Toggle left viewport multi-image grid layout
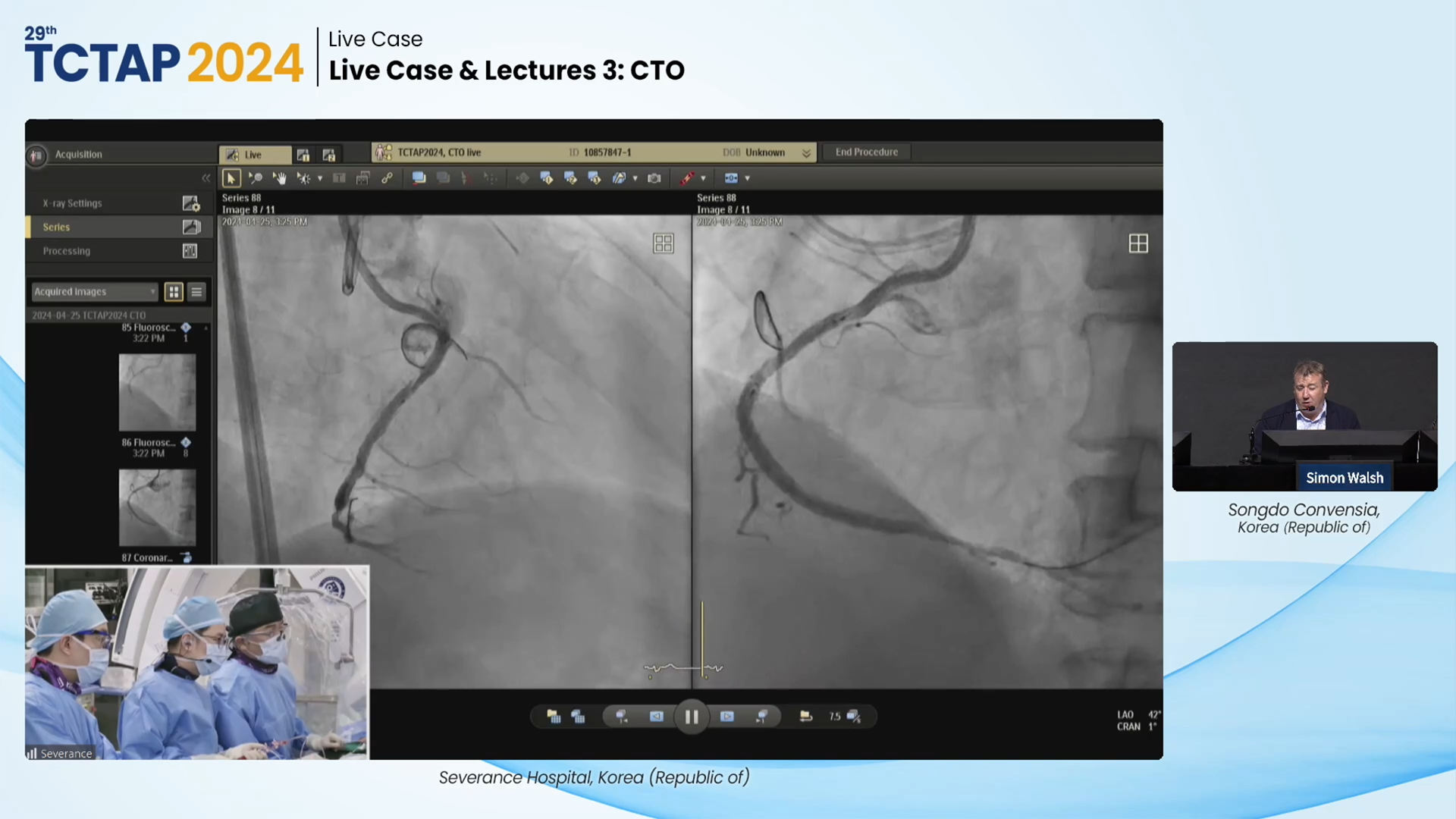Viewport: 1456px width, 819px height. pyautogui.click(x=664, y=243)
